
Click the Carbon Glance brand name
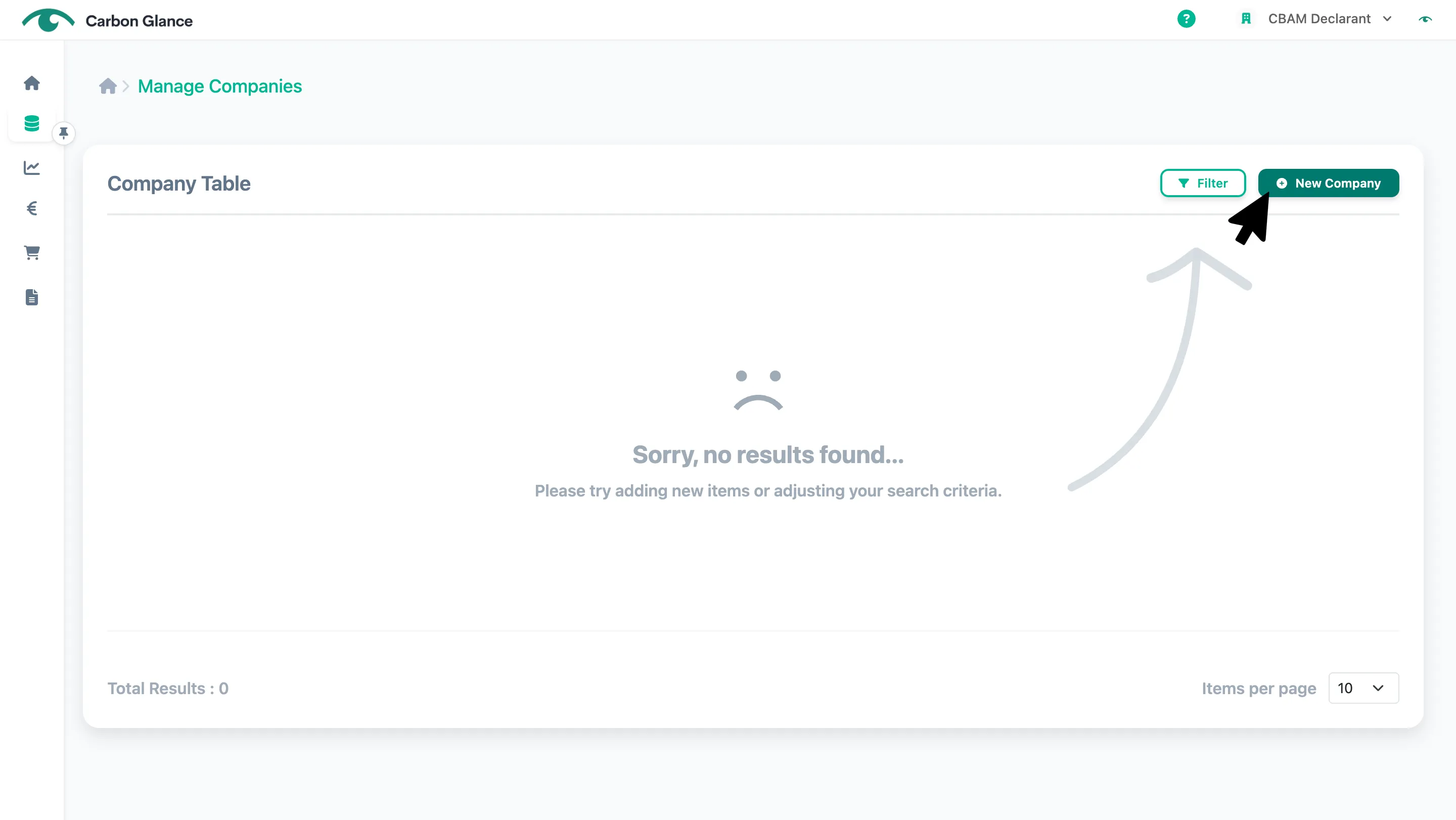tap(139, 21)
